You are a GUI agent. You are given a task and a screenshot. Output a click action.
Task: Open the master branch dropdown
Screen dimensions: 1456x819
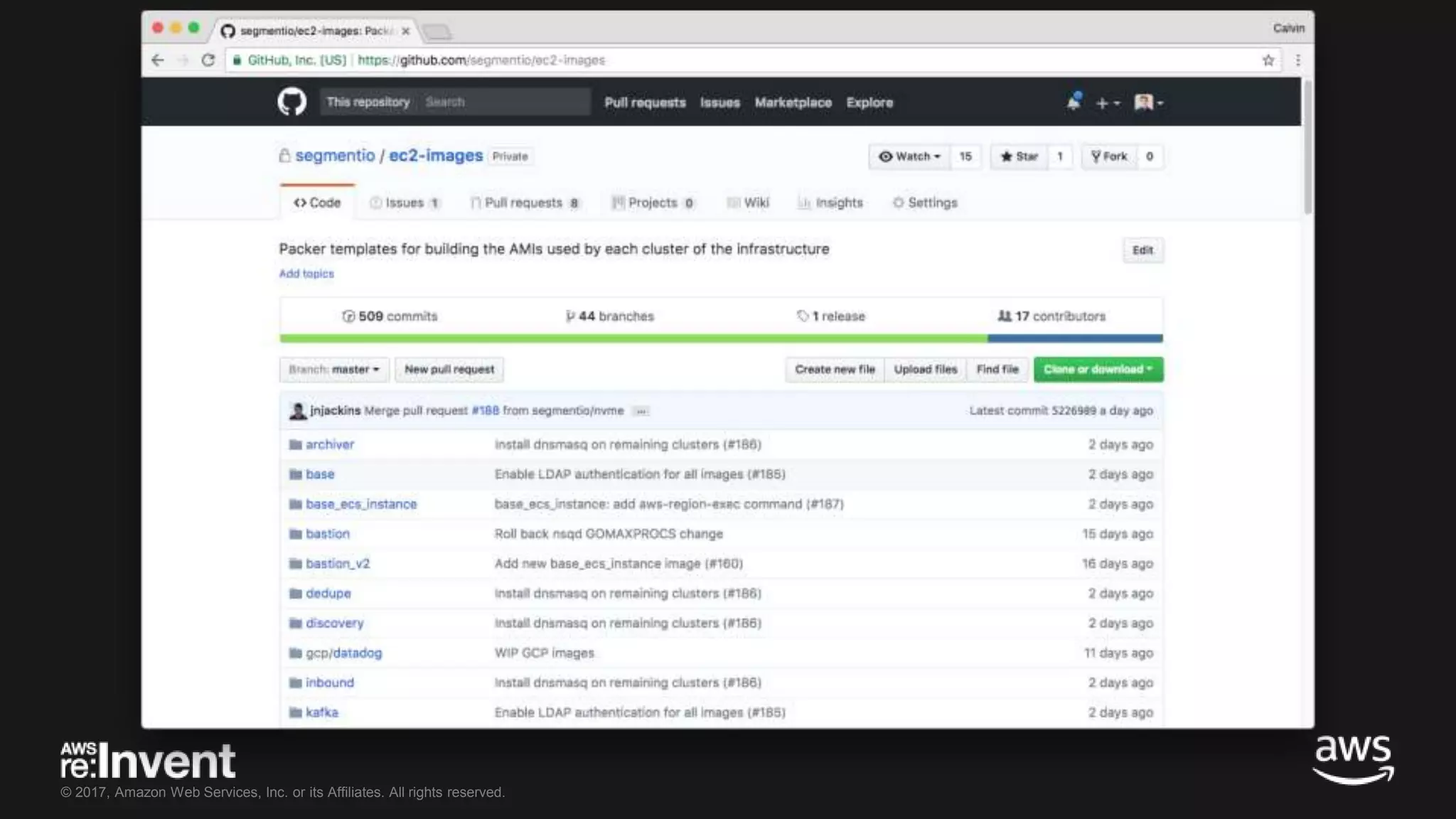(334, 370)
